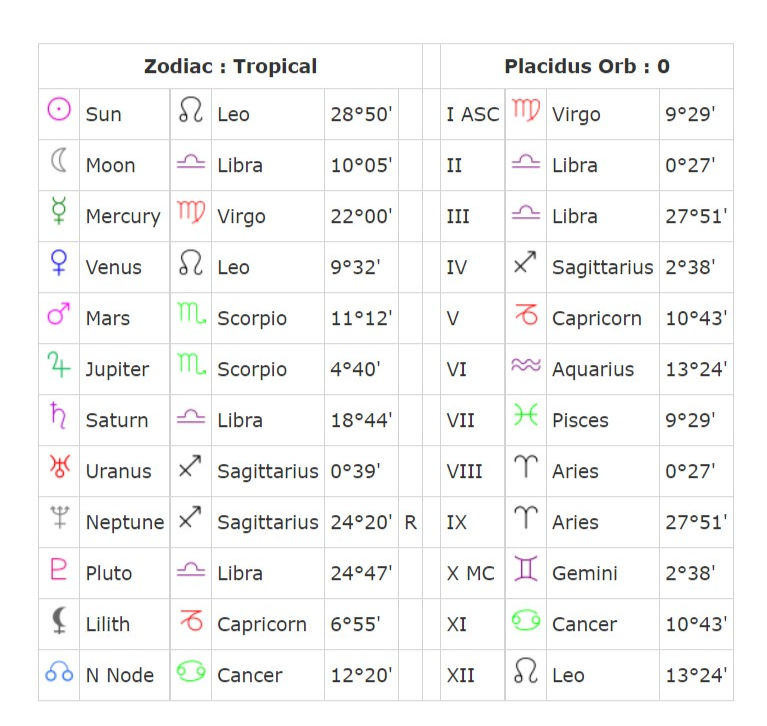This screenshot has width=767, height=726.
Task: Click Neptune's retrograde R marker
Action: 410,522
